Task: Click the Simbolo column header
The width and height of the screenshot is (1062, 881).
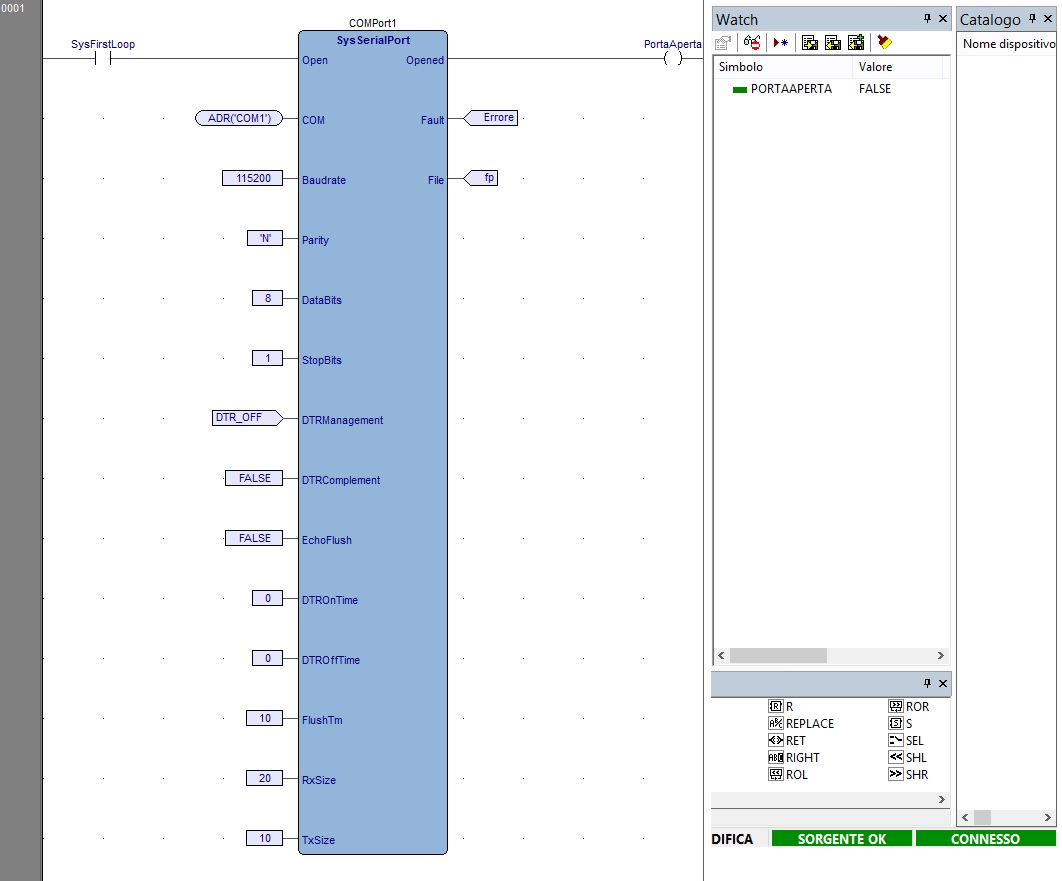Action: [783, 67]
